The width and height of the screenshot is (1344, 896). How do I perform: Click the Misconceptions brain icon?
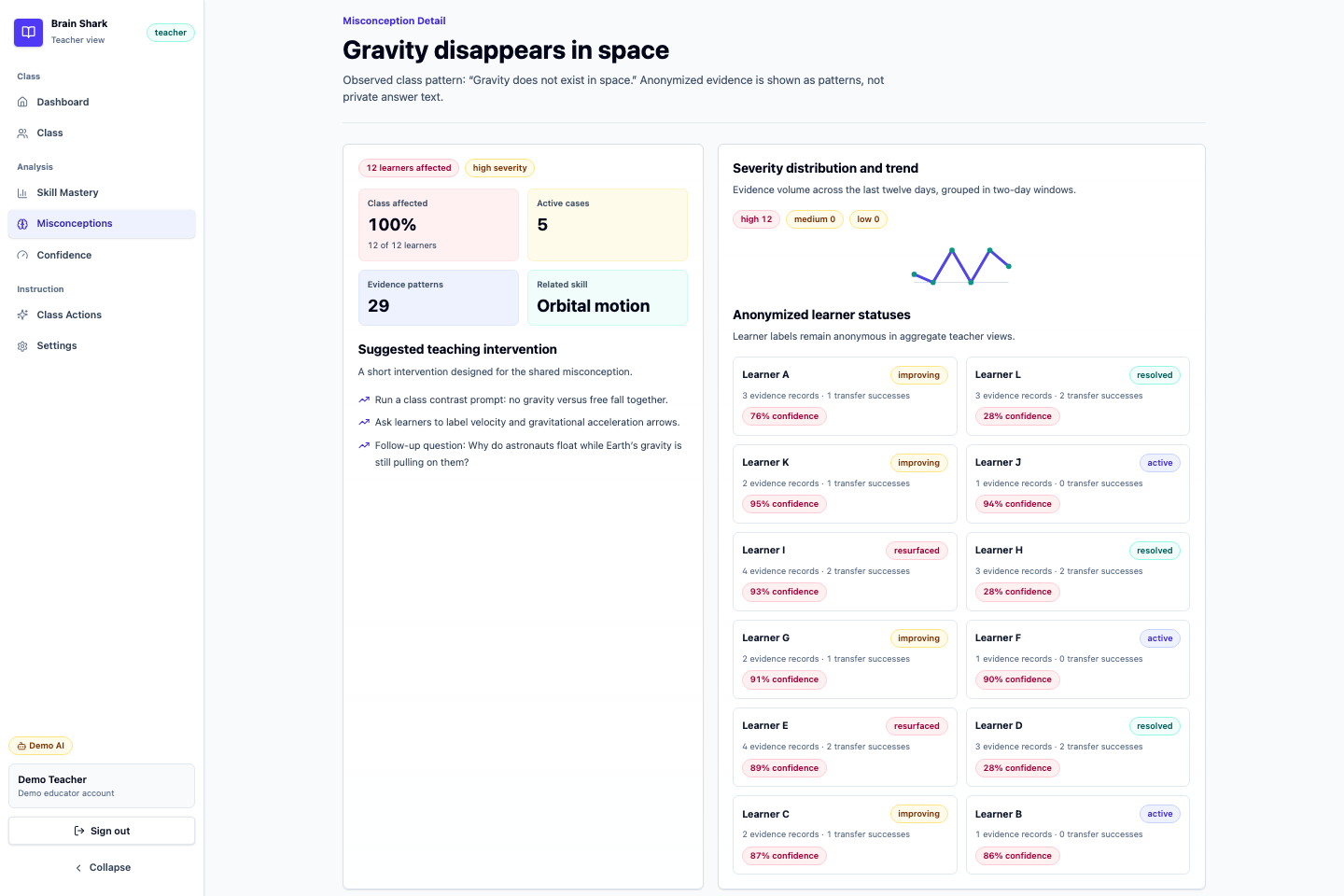(x=22, y=224)
